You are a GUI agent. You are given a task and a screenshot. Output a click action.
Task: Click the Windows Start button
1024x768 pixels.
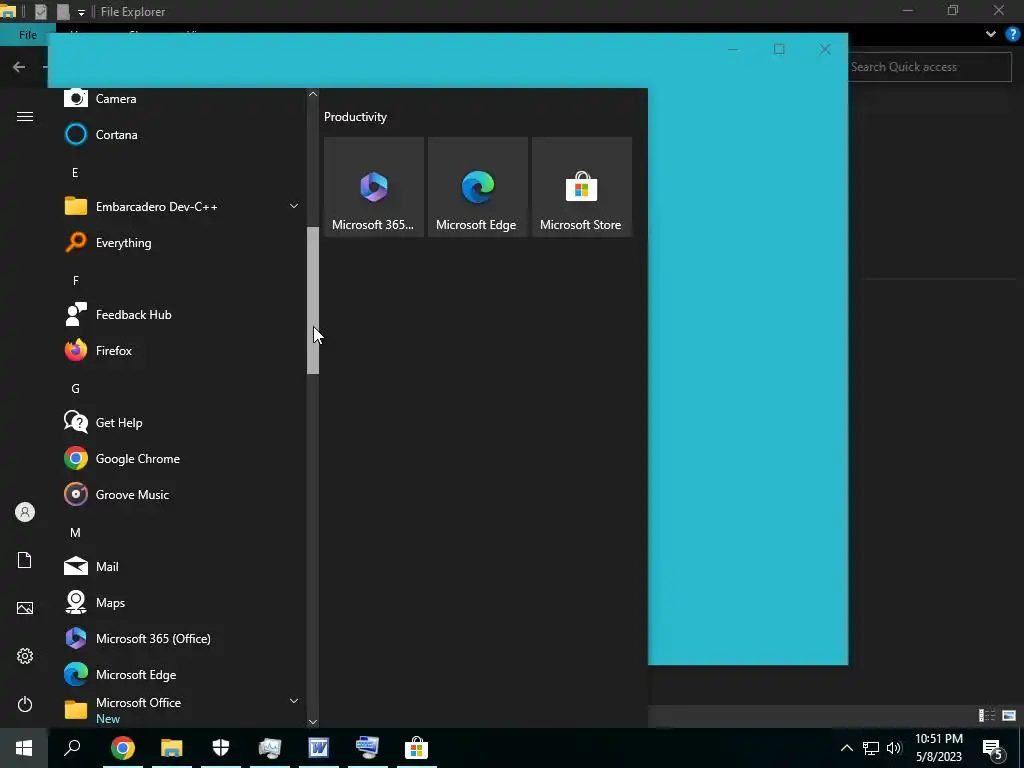coord(24,748)
